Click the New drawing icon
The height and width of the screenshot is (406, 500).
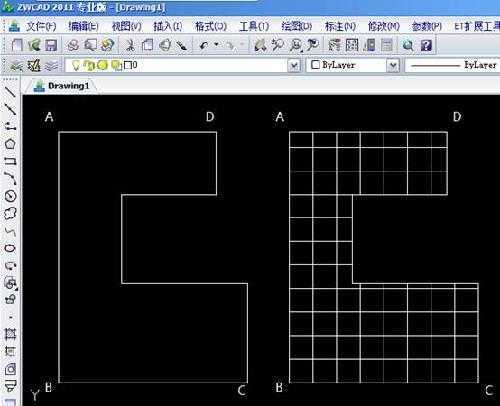(x=16, y=45)
